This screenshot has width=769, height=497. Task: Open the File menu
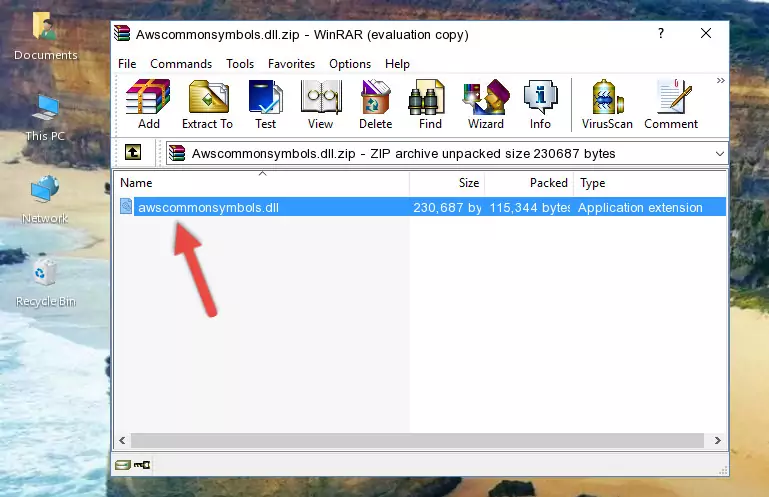click(x=127, y=64)
